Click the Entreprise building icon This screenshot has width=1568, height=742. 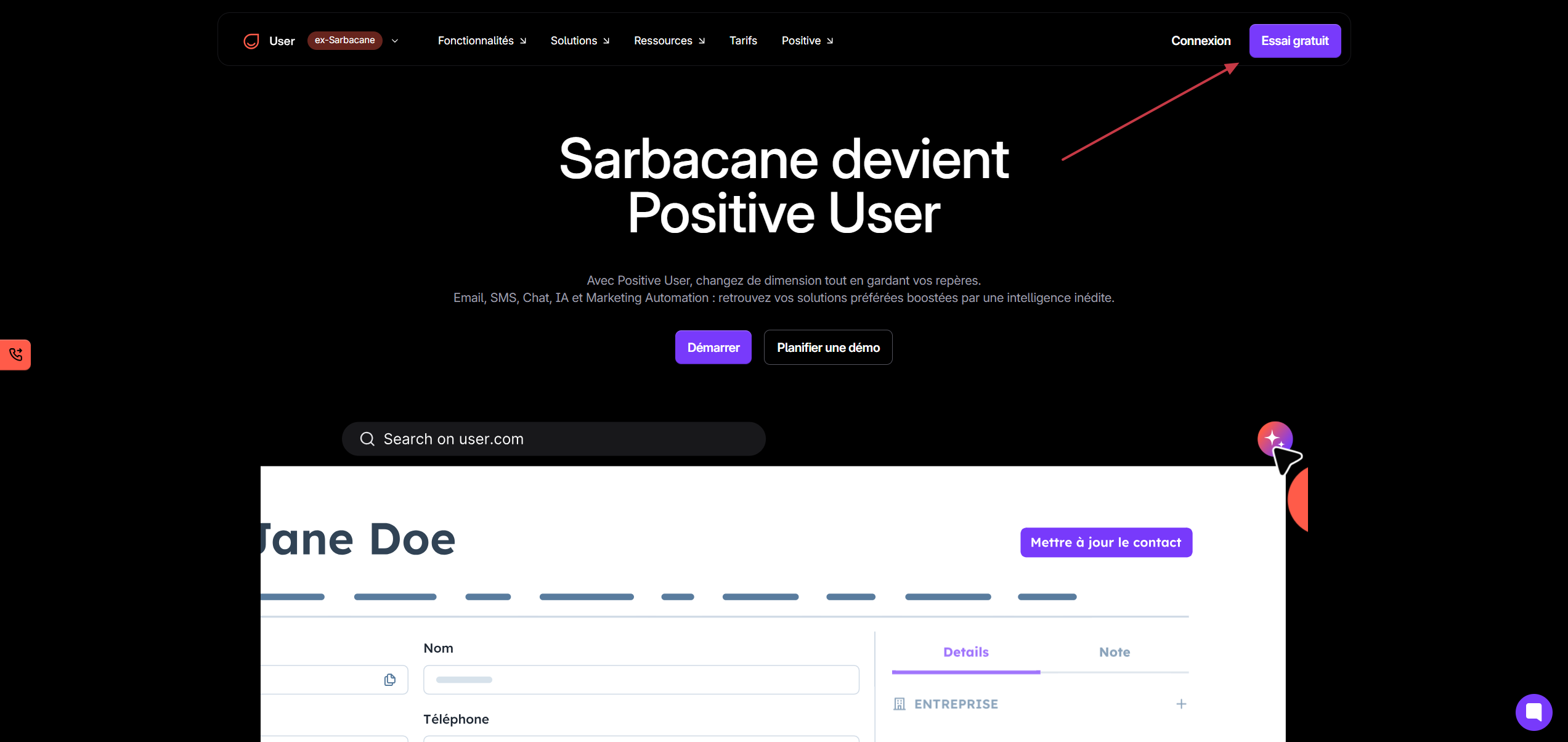pos(900,704)
